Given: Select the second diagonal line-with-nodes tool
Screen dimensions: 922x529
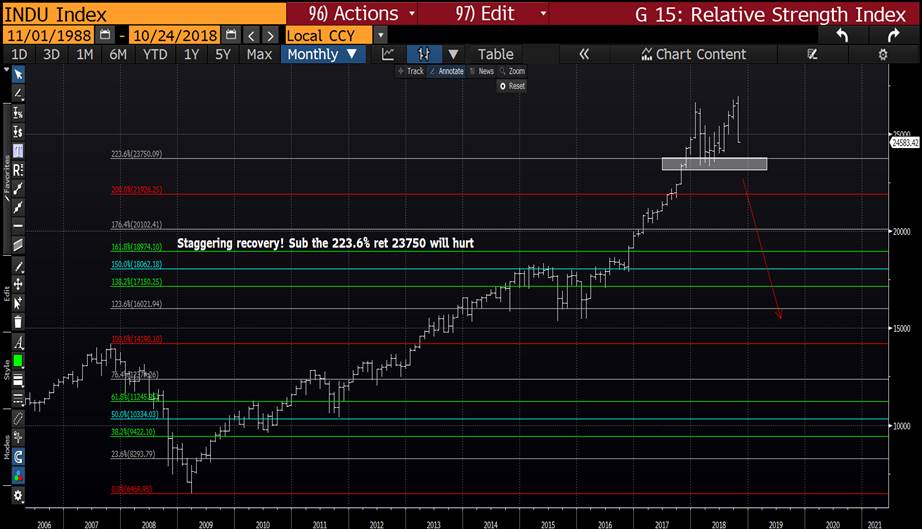Looking at the screenshot, I should click(x=18, y=207).
